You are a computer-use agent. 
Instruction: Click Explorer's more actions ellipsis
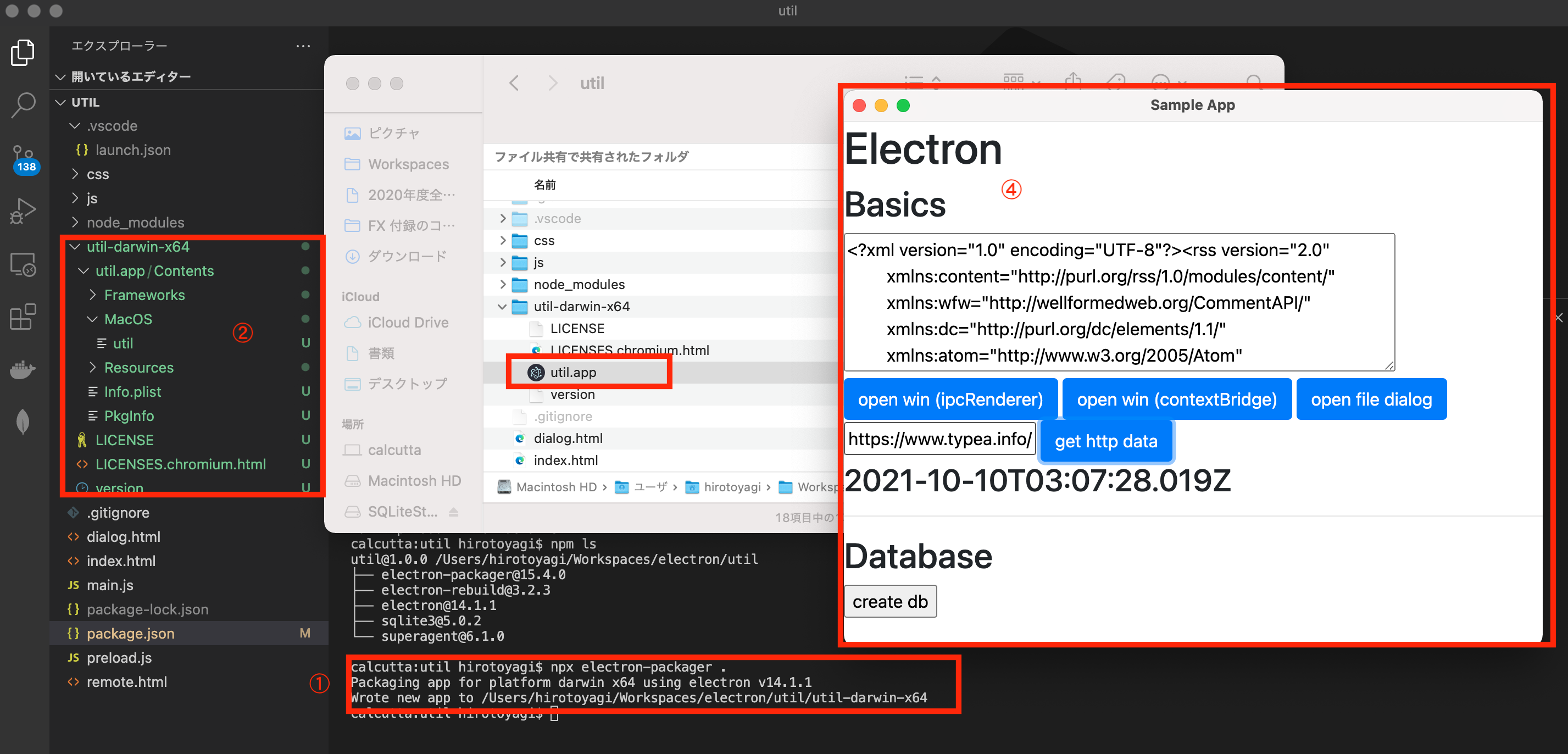[x=303, y=46]
